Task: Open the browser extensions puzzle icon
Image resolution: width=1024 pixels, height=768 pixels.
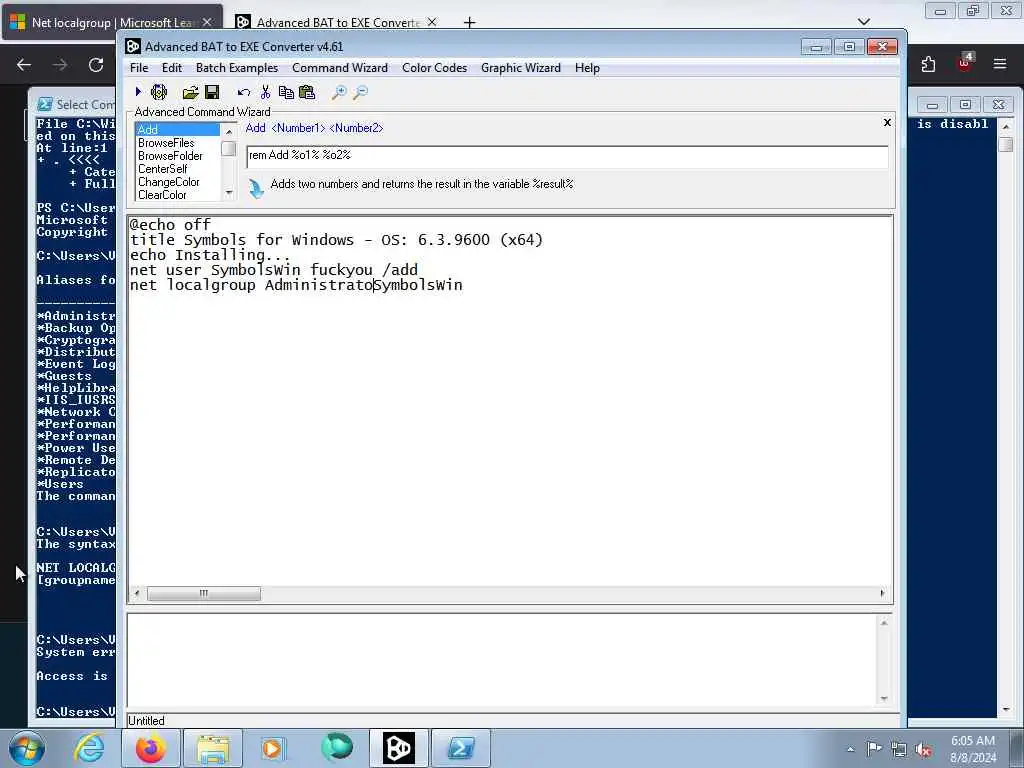Action: tap(928, 64)
